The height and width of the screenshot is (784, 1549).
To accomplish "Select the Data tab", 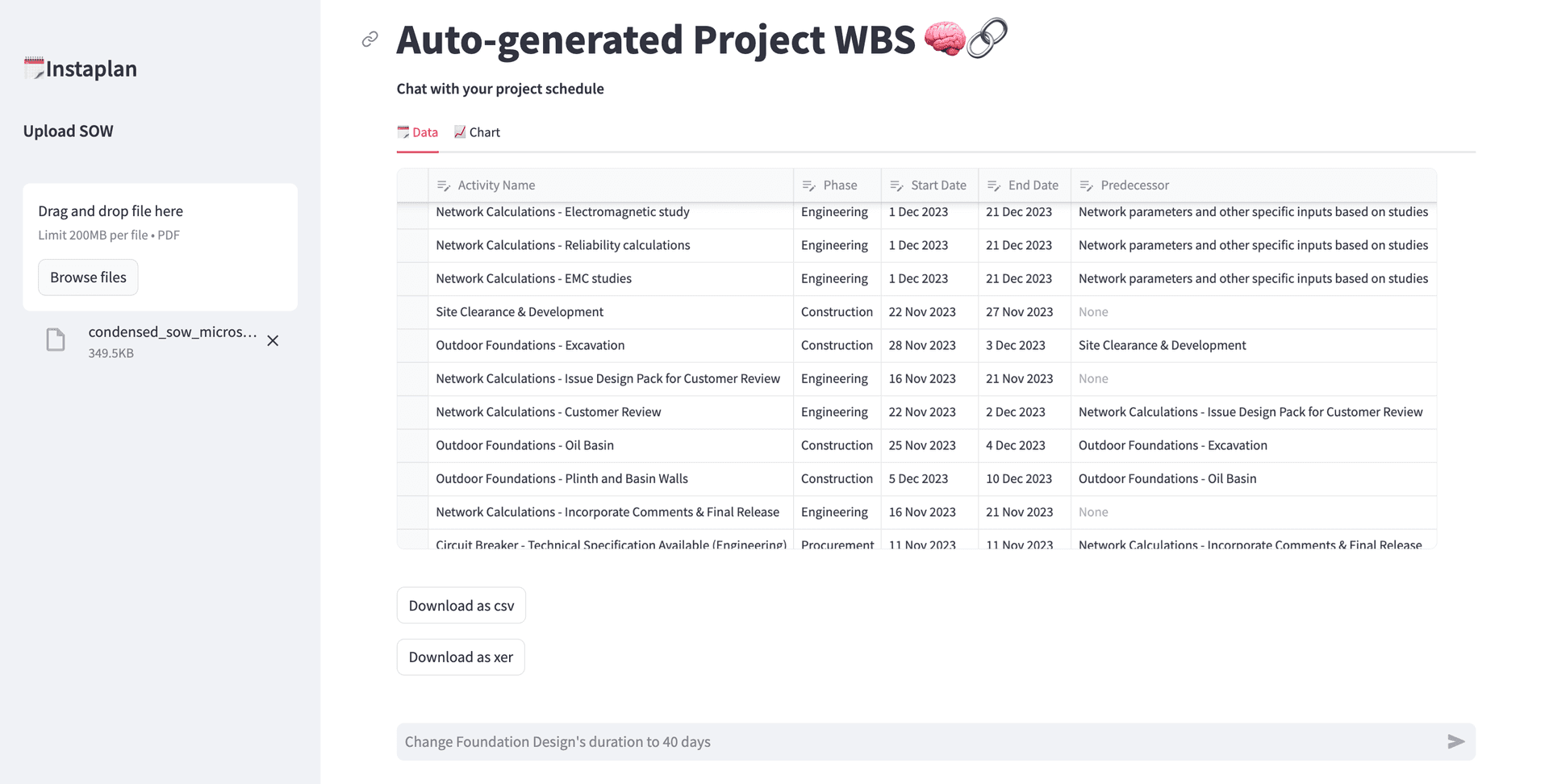I will pos(417,132).
